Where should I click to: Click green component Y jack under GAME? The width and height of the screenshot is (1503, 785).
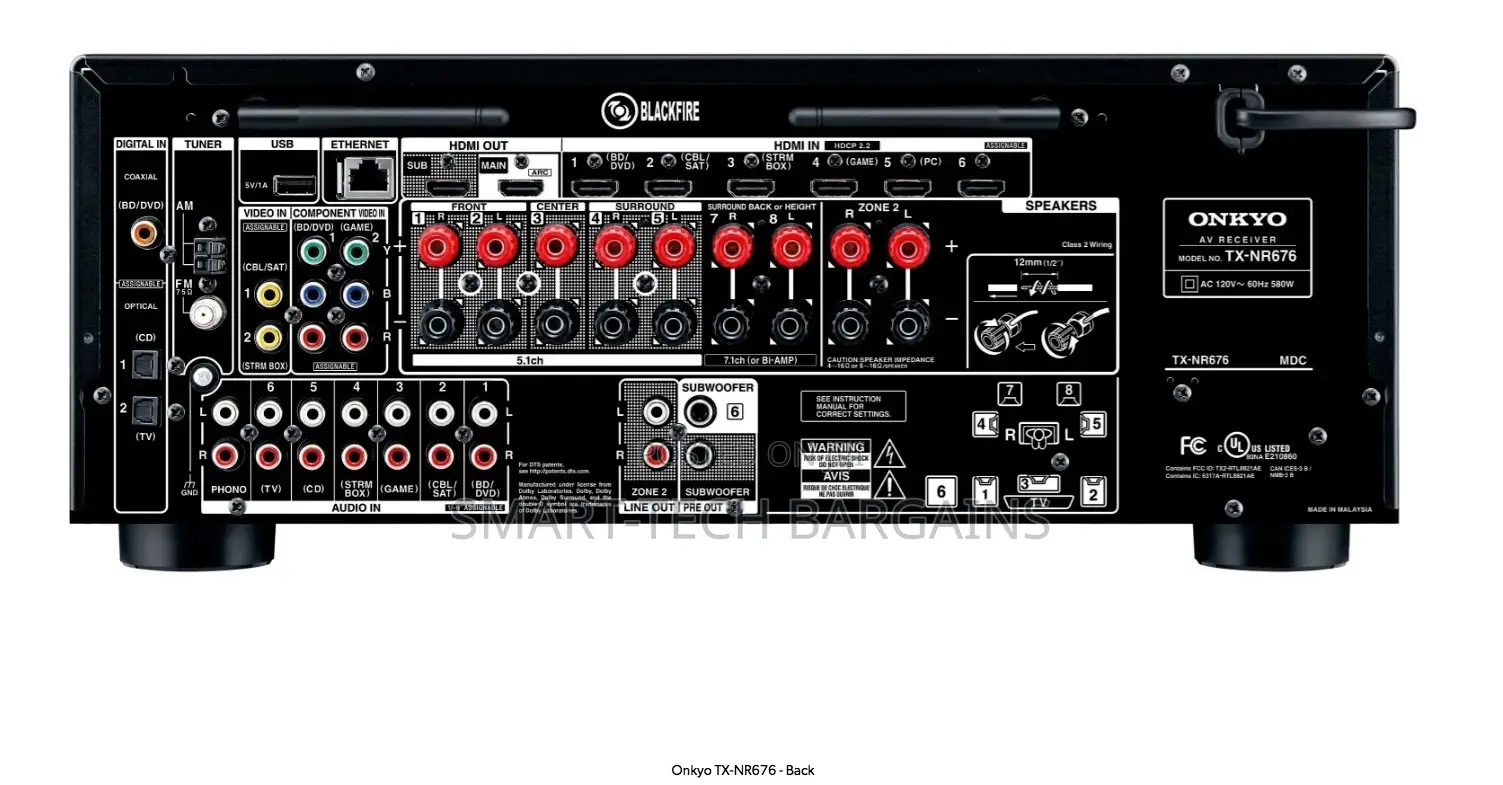(x=355, y=250)
